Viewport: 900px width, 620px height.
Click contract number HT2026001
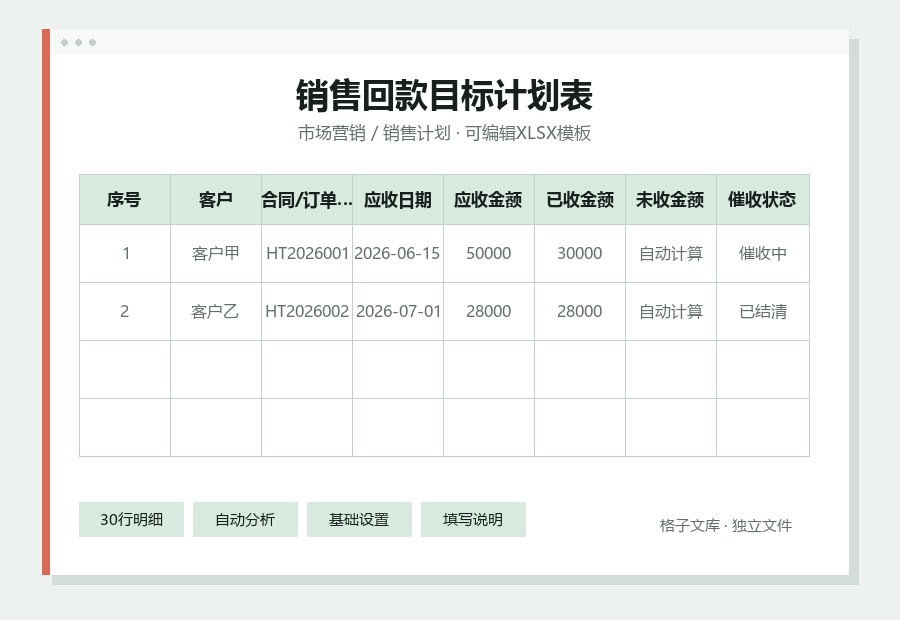tap(307, 253)
